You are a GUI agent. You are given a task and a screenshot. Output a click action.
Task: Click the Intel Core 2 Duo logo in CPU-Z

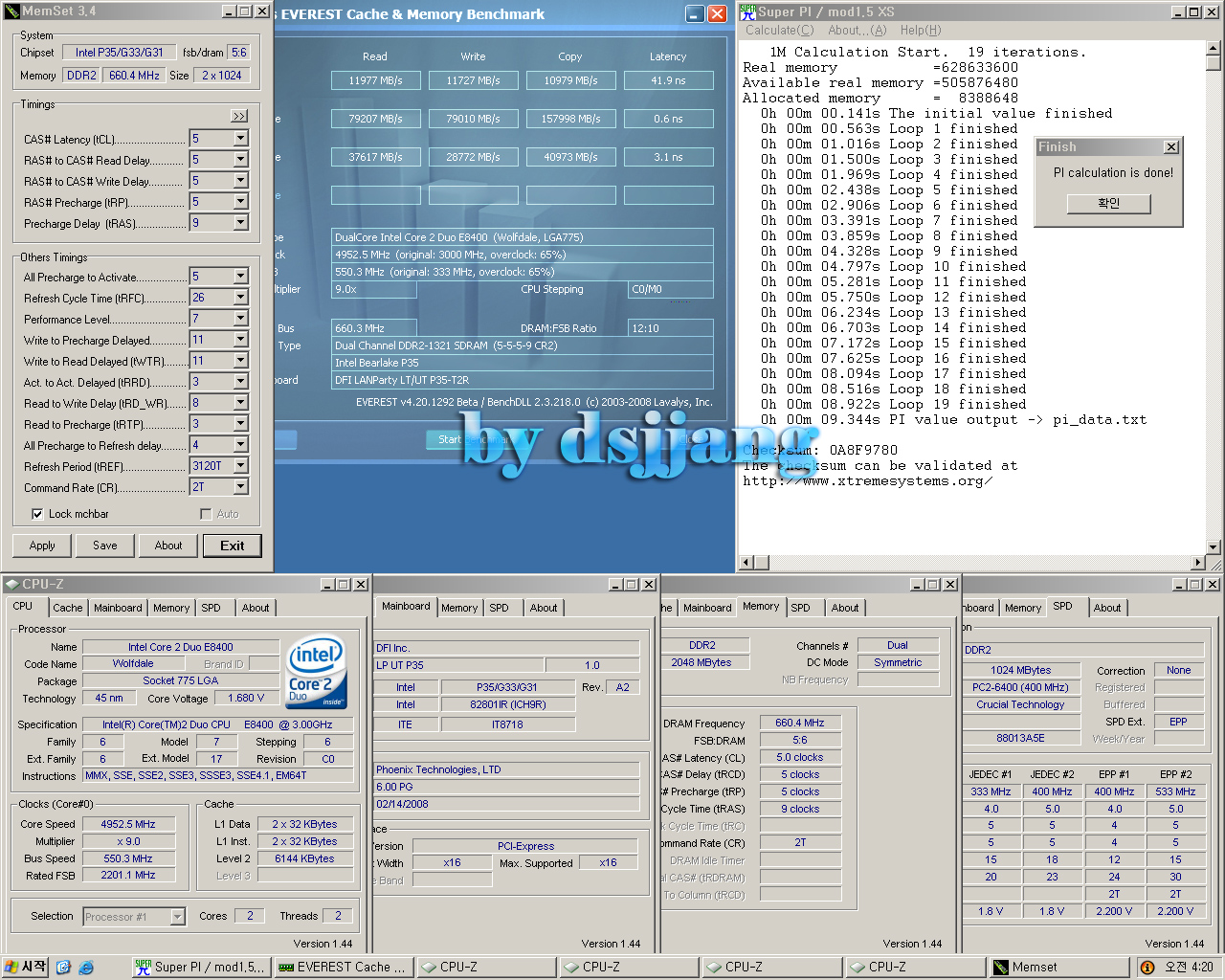click(x=316, y=672)
